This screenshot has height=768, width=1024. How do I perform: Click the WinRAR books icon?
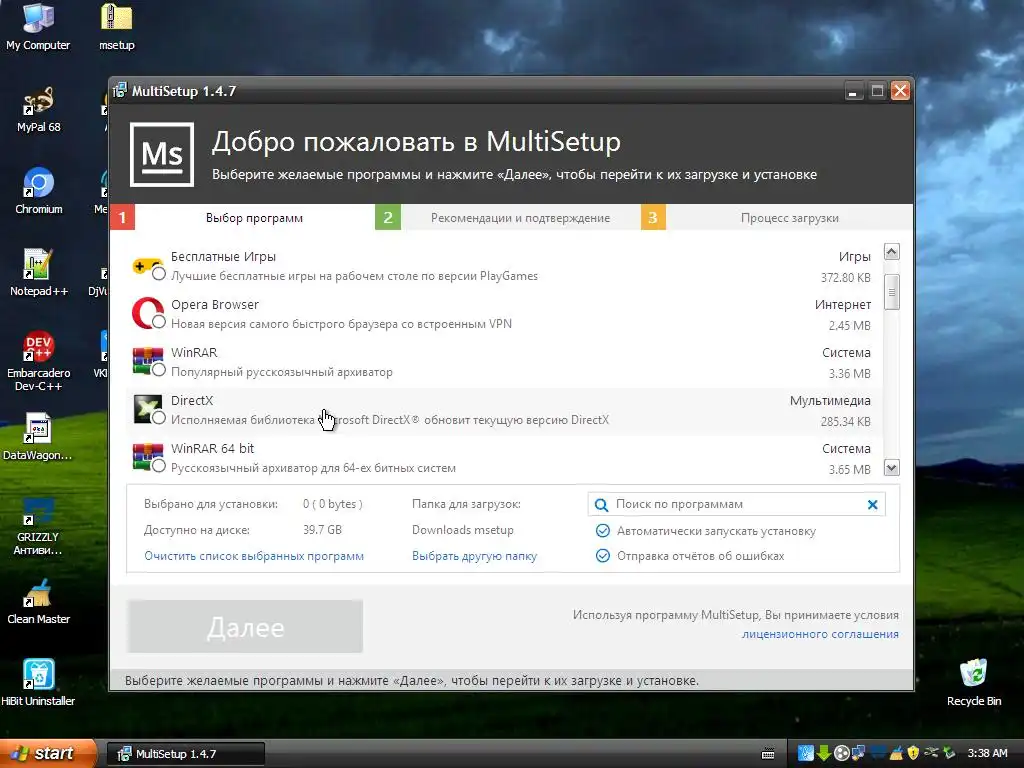[148, 361]
